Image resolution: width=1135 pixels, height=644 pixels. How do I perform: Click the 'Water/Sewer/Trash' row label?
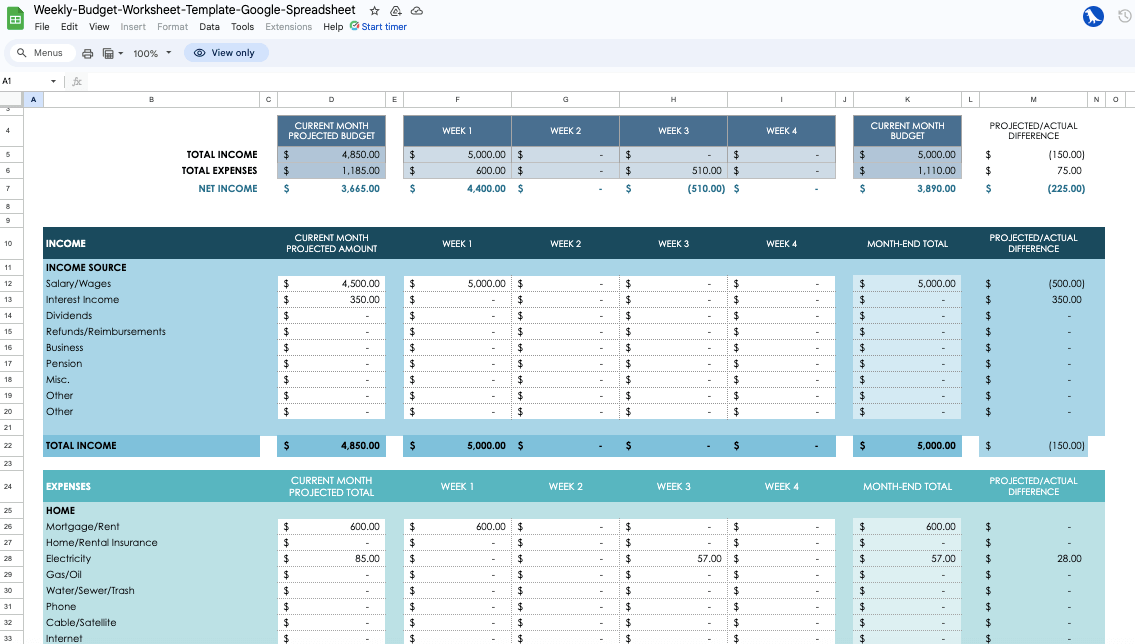(90, 590)
